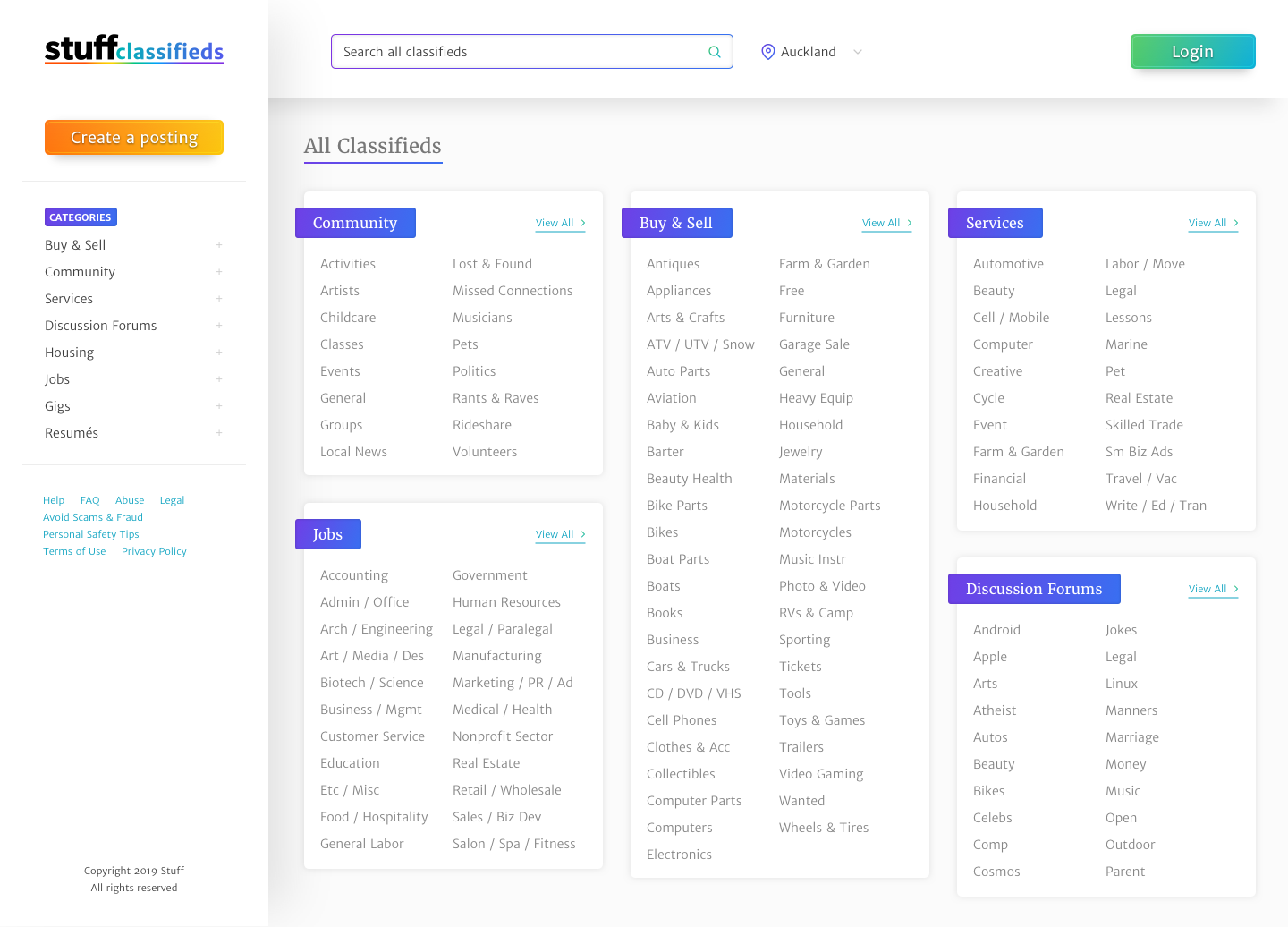1288x927 pixels.
Task: Expand Resumés sidebar category plus icon
Action: click(218, 433)
